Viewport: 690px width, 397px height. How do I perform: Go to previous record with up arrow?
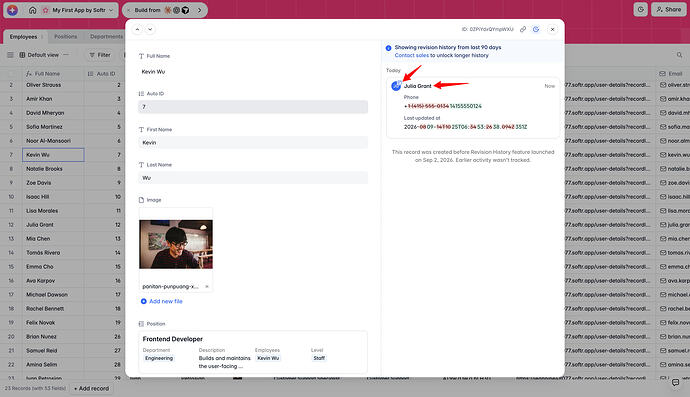(x=137, y=29)
